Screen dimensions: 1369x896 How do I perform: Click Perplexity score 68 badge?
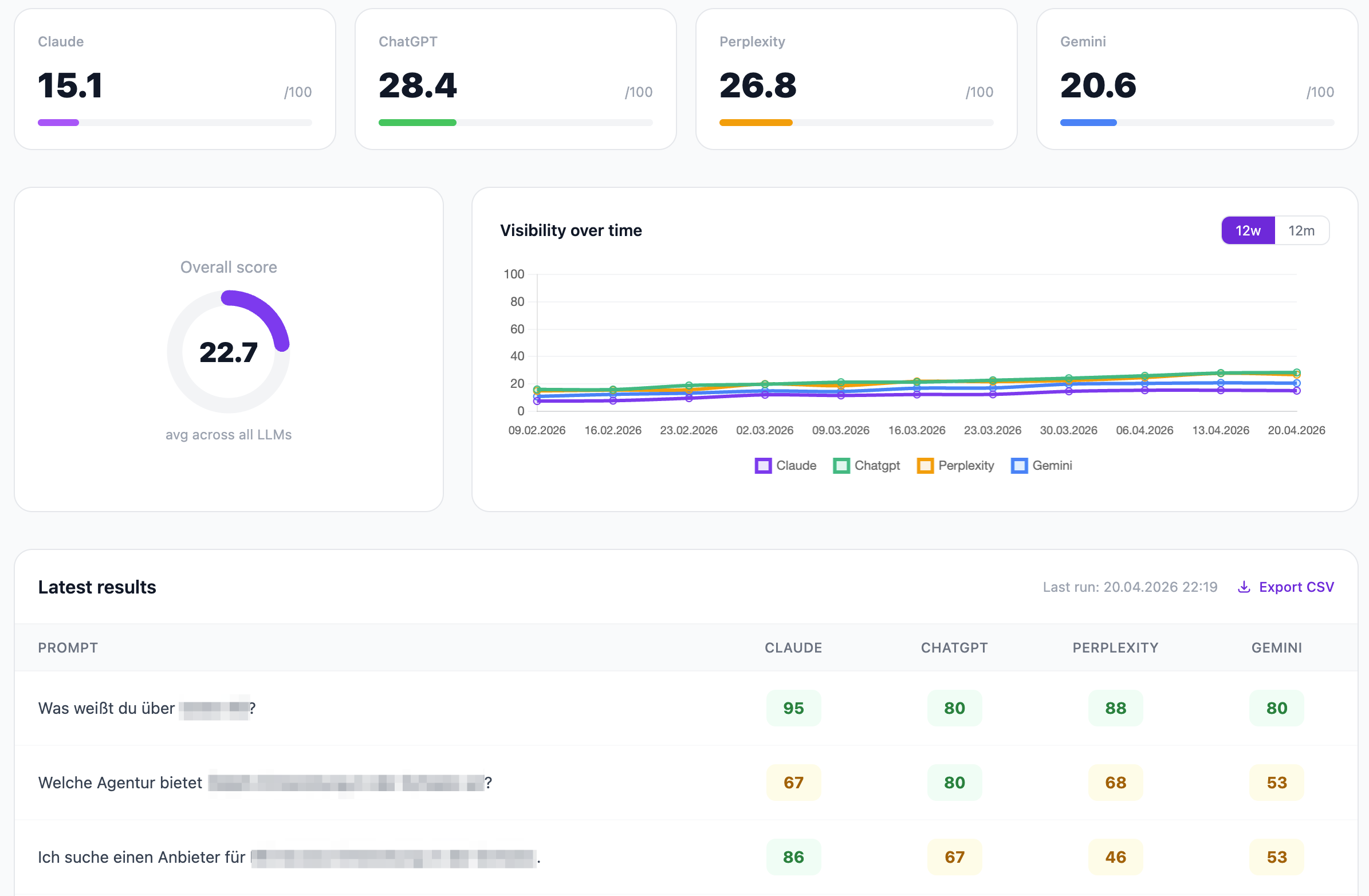[x=1115, y=783]
